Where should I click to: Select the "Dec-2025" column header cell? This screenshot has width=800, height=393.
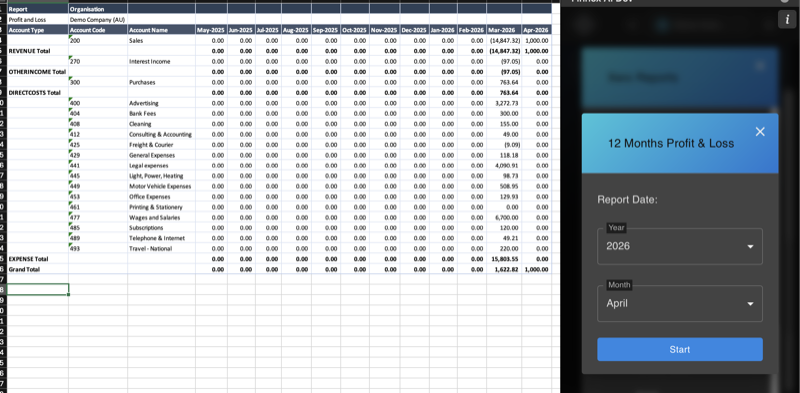coord(414,30)
